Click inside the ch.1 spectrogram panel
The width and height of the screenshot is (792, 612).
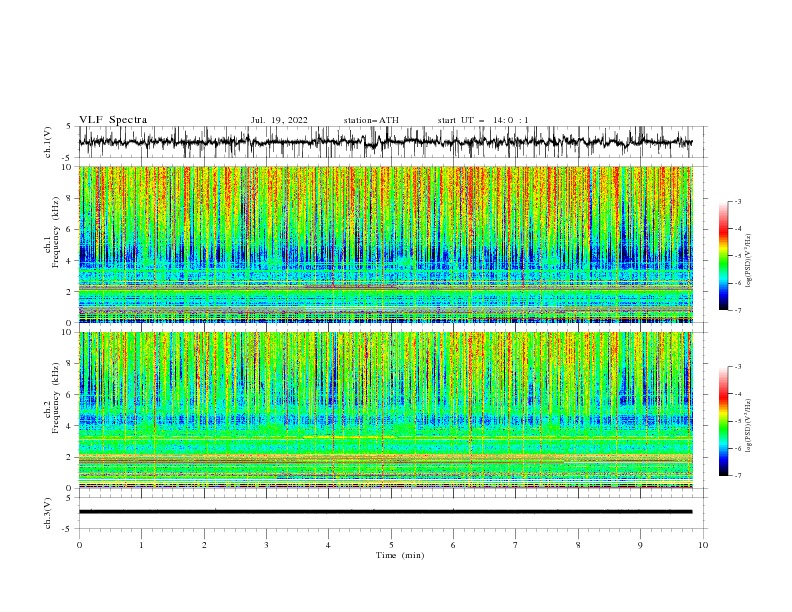click(386, 244)
